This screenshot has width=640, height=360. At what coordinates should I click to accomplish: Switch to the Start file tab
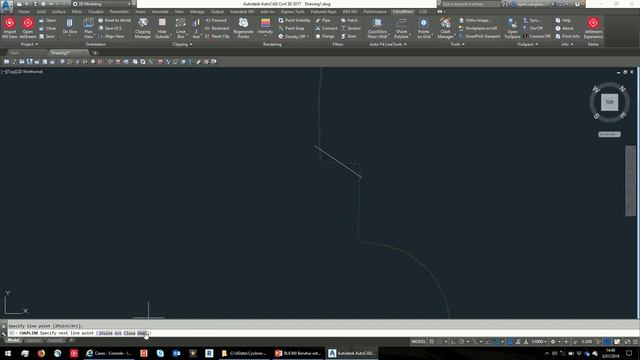15,53
